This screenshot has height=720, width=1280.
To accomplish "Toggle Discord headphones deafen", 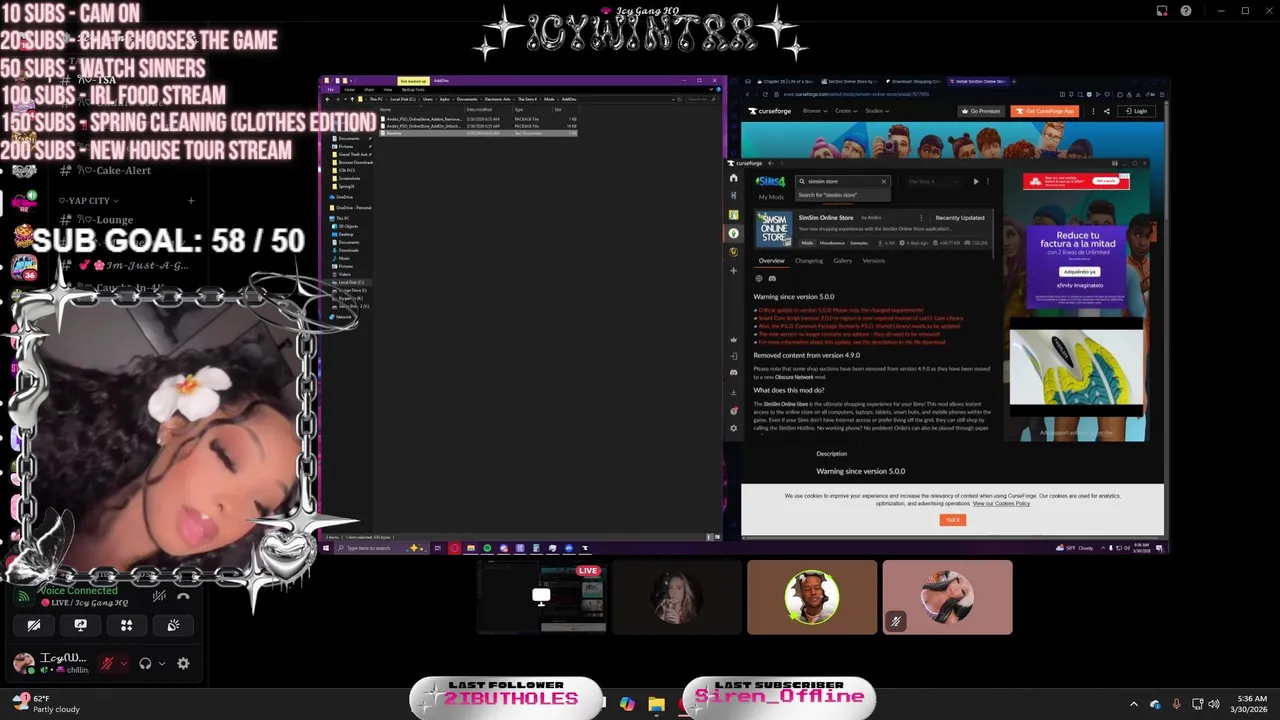I will point(145,663).
